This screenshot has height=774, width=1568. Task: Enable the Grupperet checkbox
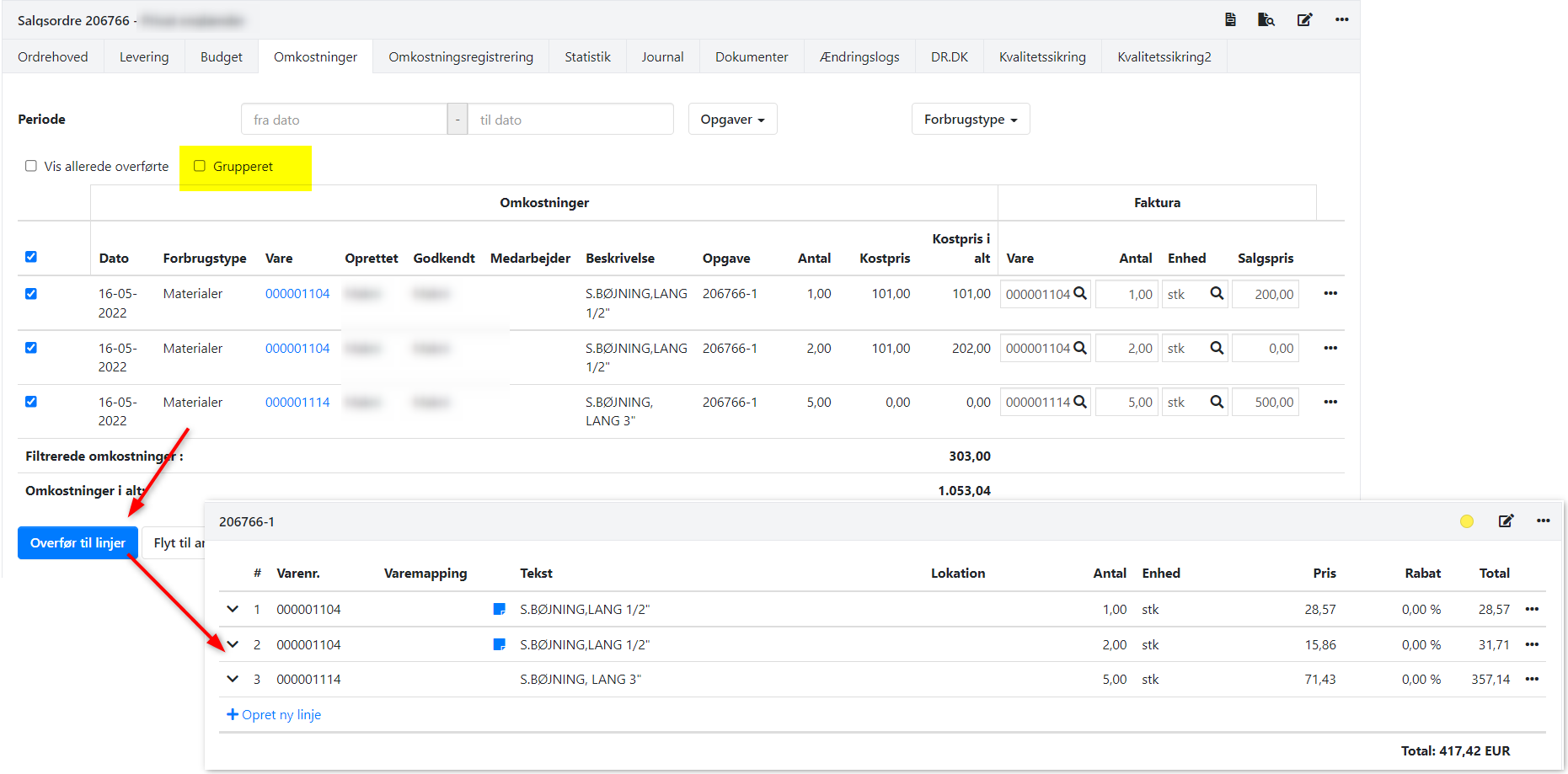pos(200,166)
